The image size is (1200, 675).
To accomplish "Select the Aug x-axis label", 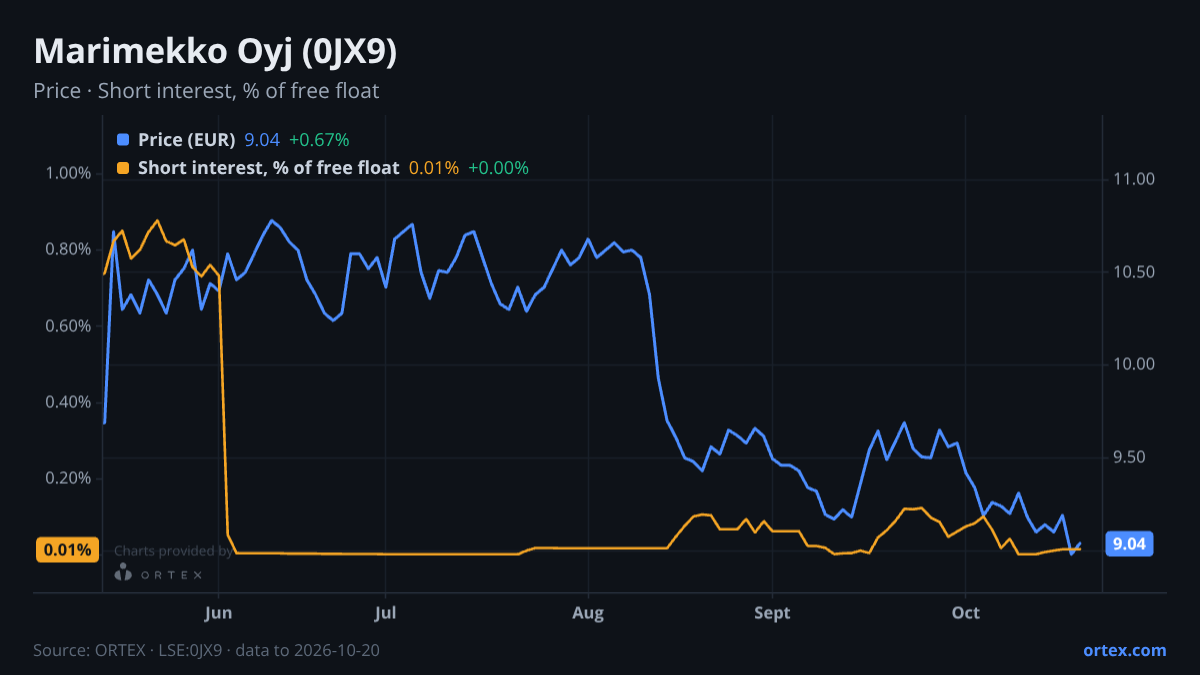I will 588,613.
